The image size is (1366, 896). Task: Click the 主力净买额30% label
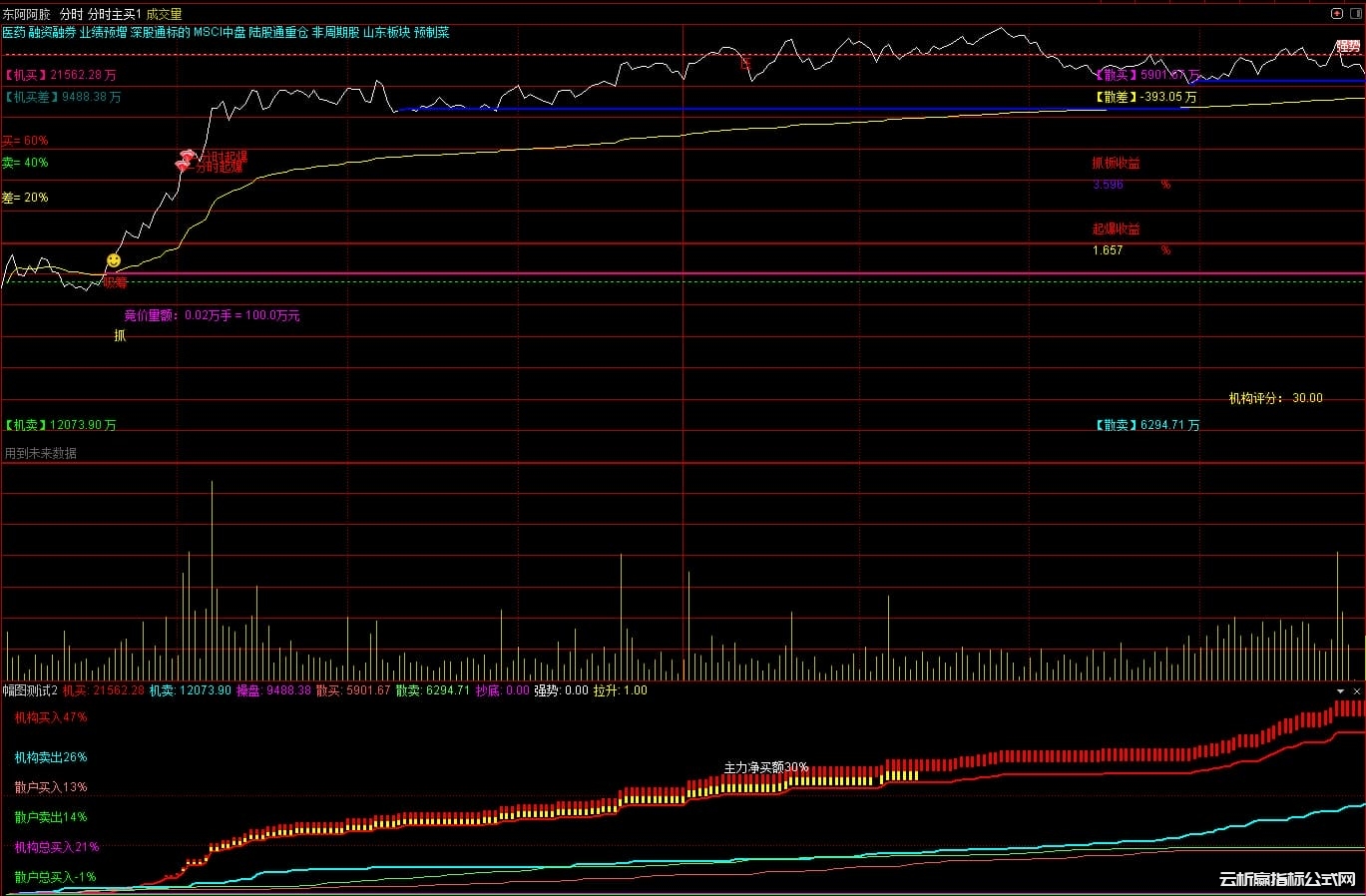765,767
